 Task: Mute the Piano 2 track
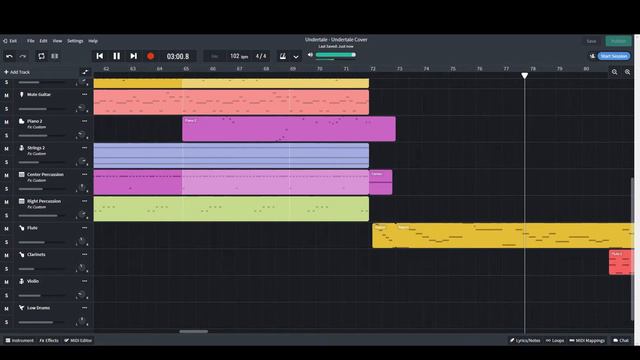[6, 122]
